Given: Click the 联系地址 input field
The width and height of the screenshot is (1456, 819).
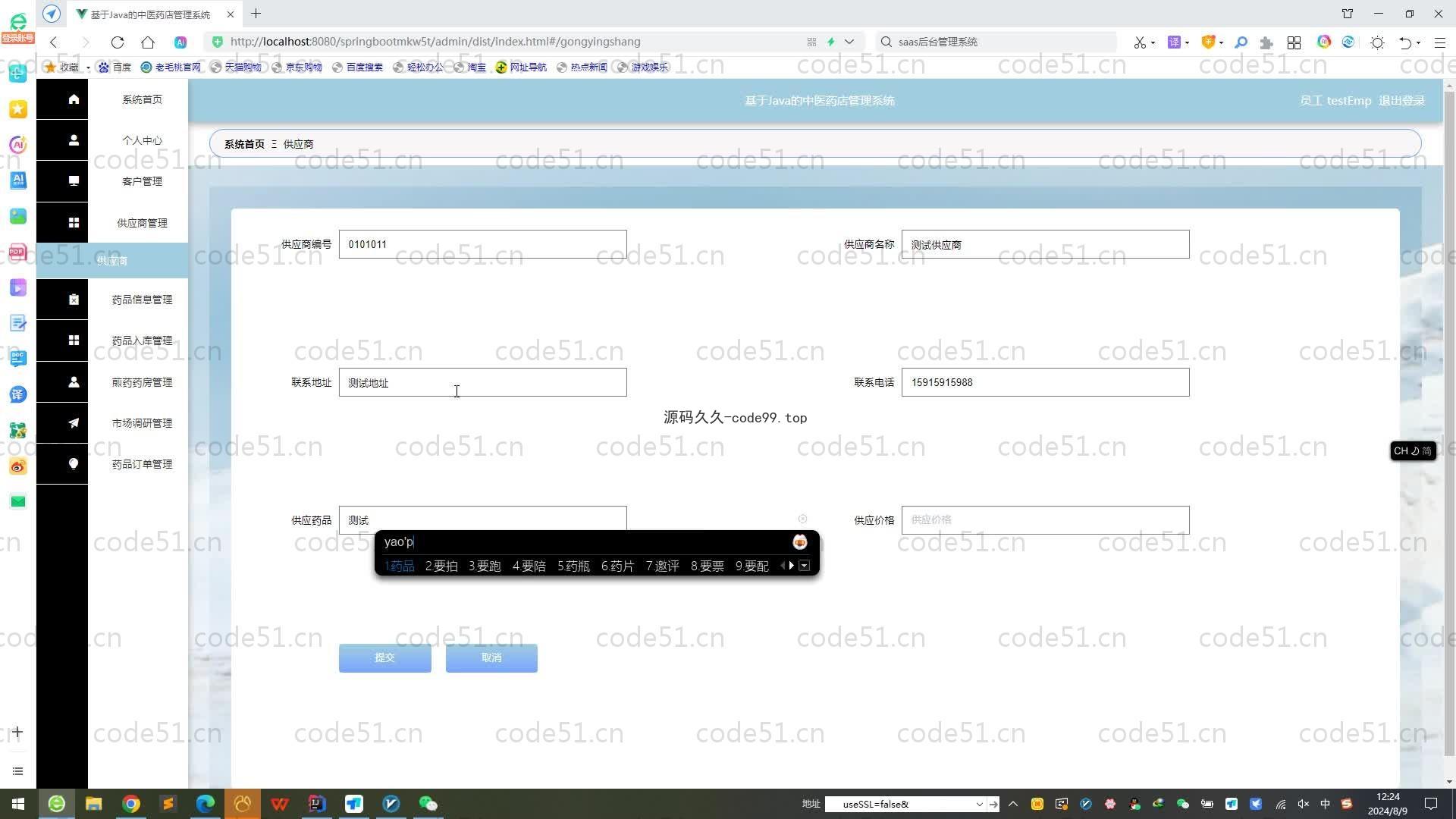Looking at the screenshot, I should 482,382.
